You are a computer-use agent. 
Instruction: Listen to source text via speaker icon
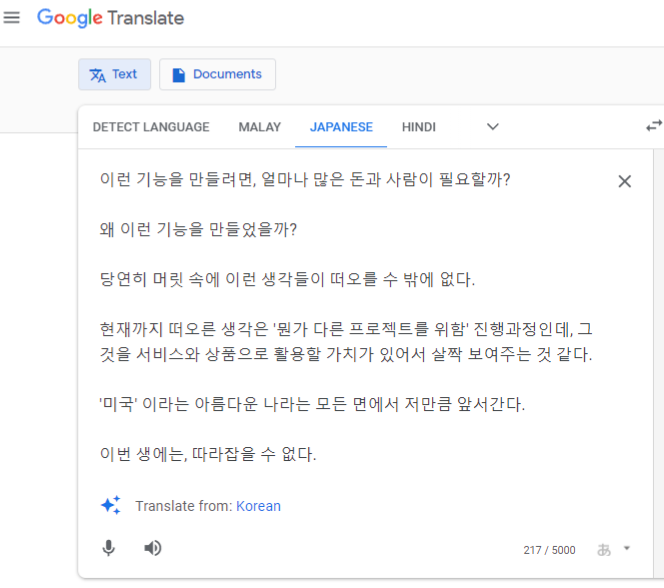click(x=152, y=548)
